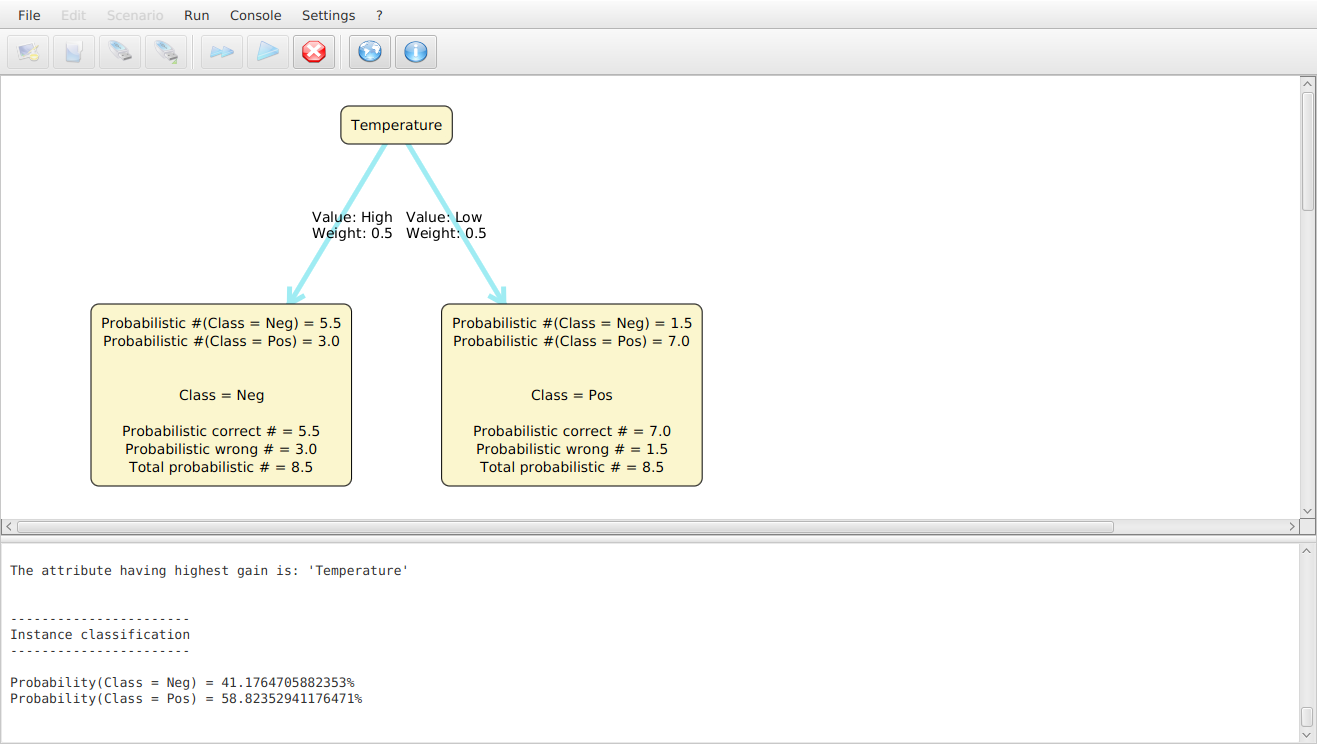The image size is (1317, 744).
Task: Click 'The attribute having highest gain' console line
Action: point(209,570)
